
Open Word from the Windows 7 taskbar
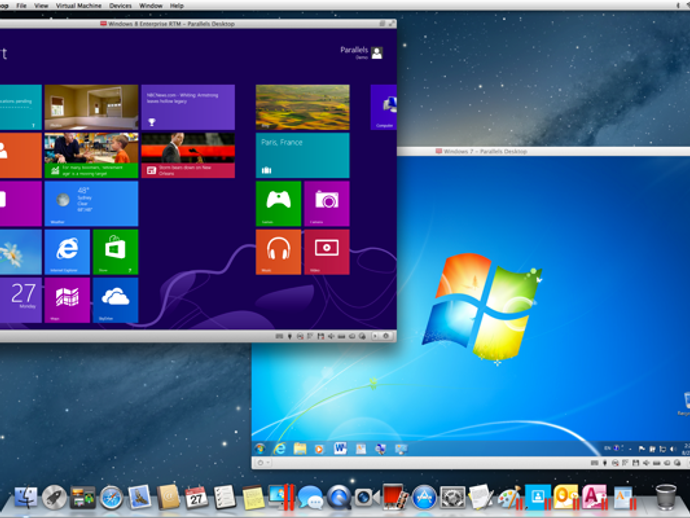[340, 448]
